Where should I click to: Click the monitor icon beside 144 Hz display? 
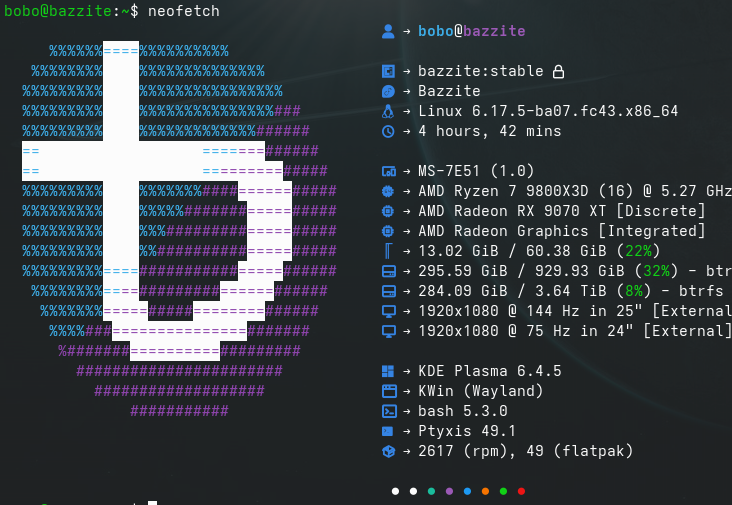pos(388,311)
